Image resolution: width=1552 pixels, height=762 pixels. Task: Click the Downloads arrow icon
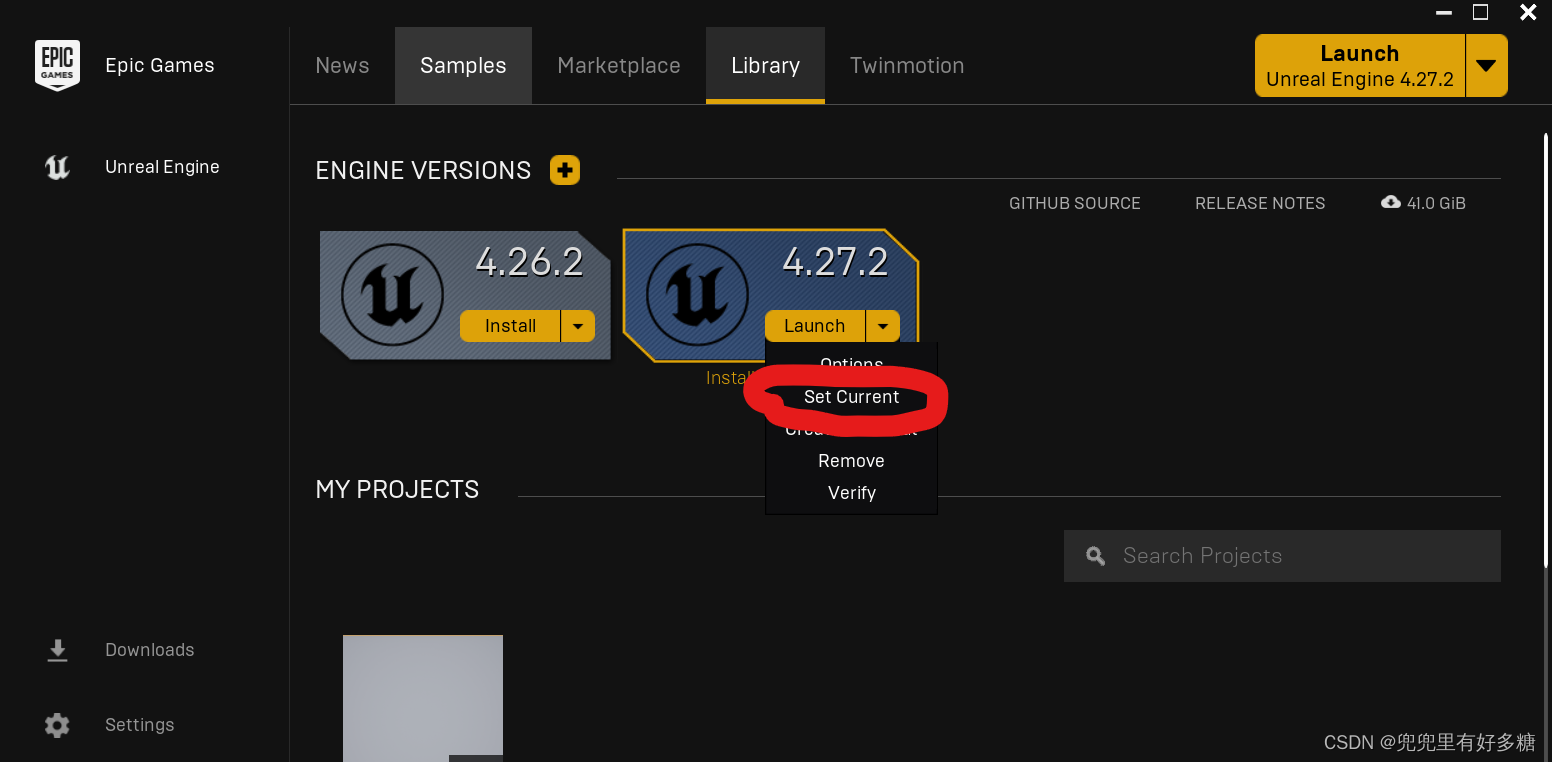58,650
